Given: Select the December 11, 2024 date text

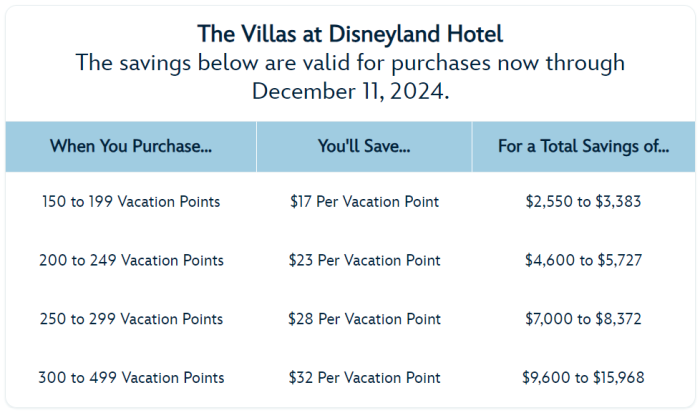Looking at the screenshot, I should (350, 91).
